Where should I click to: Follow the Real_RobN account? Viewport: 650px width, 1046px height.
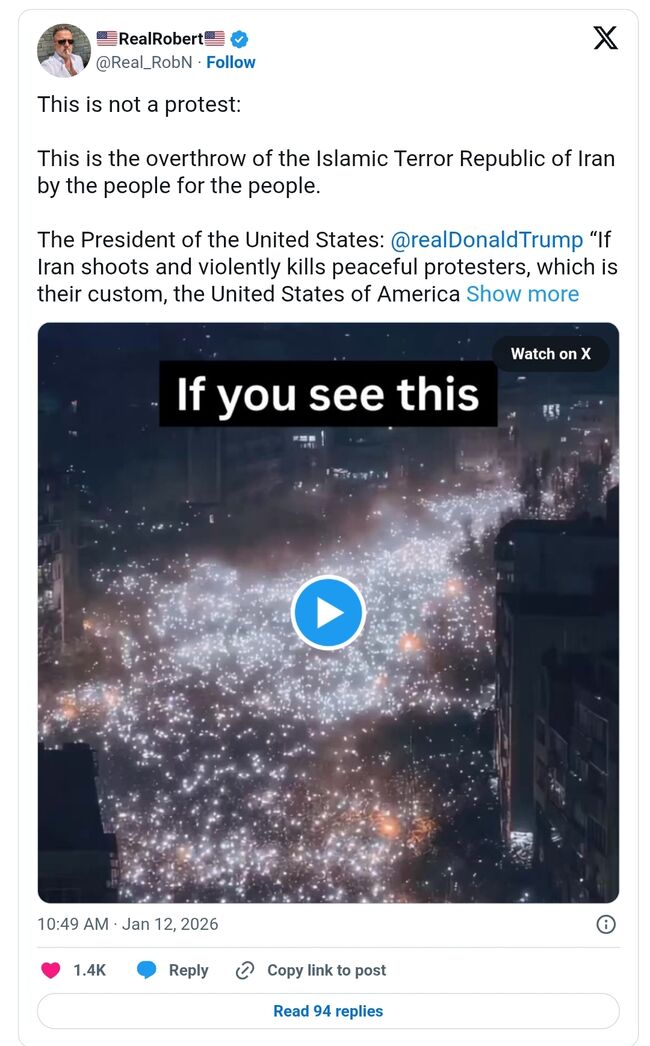point(231,62)
